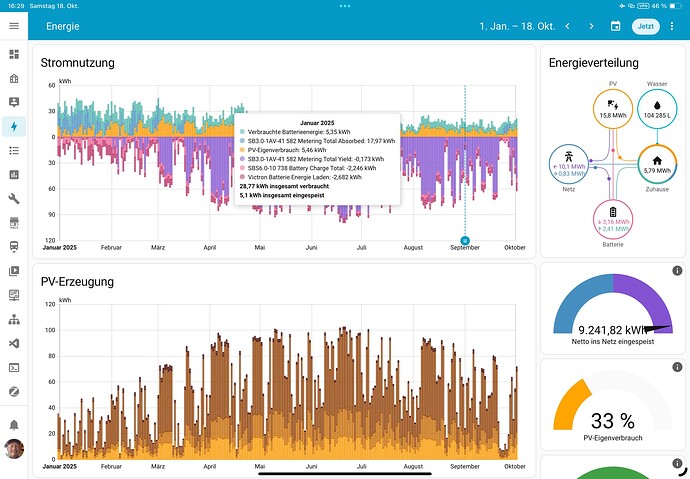Open the HACS store icon
The height and width of the screenshot is (479, 690).
pos(14,223)
